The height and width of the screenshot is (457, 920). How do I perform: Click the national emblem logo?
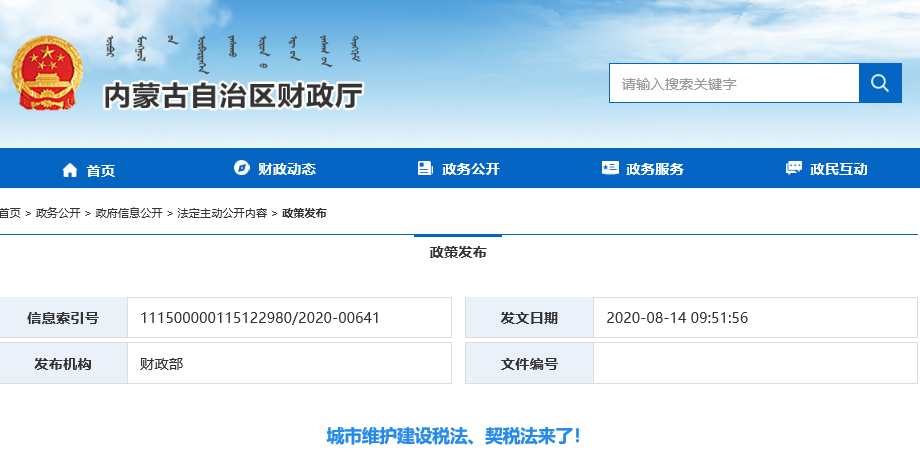46,75
